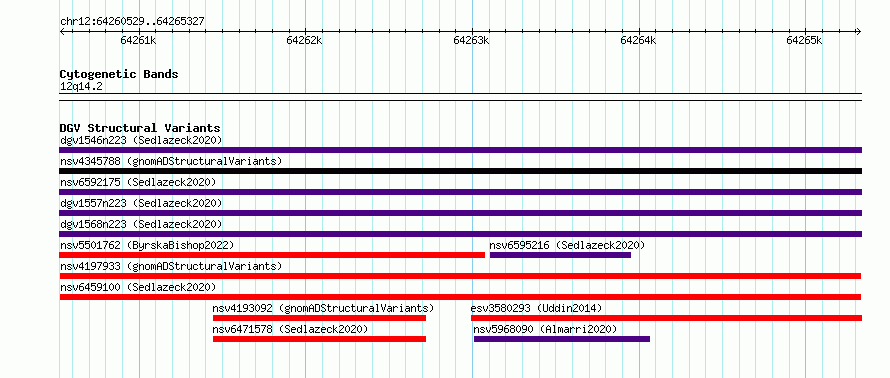This screenshot has height=378, width=890.
Task: Click the purple bar of dgv1568n223
Action: pyautogui.click(x=460, y=234)
